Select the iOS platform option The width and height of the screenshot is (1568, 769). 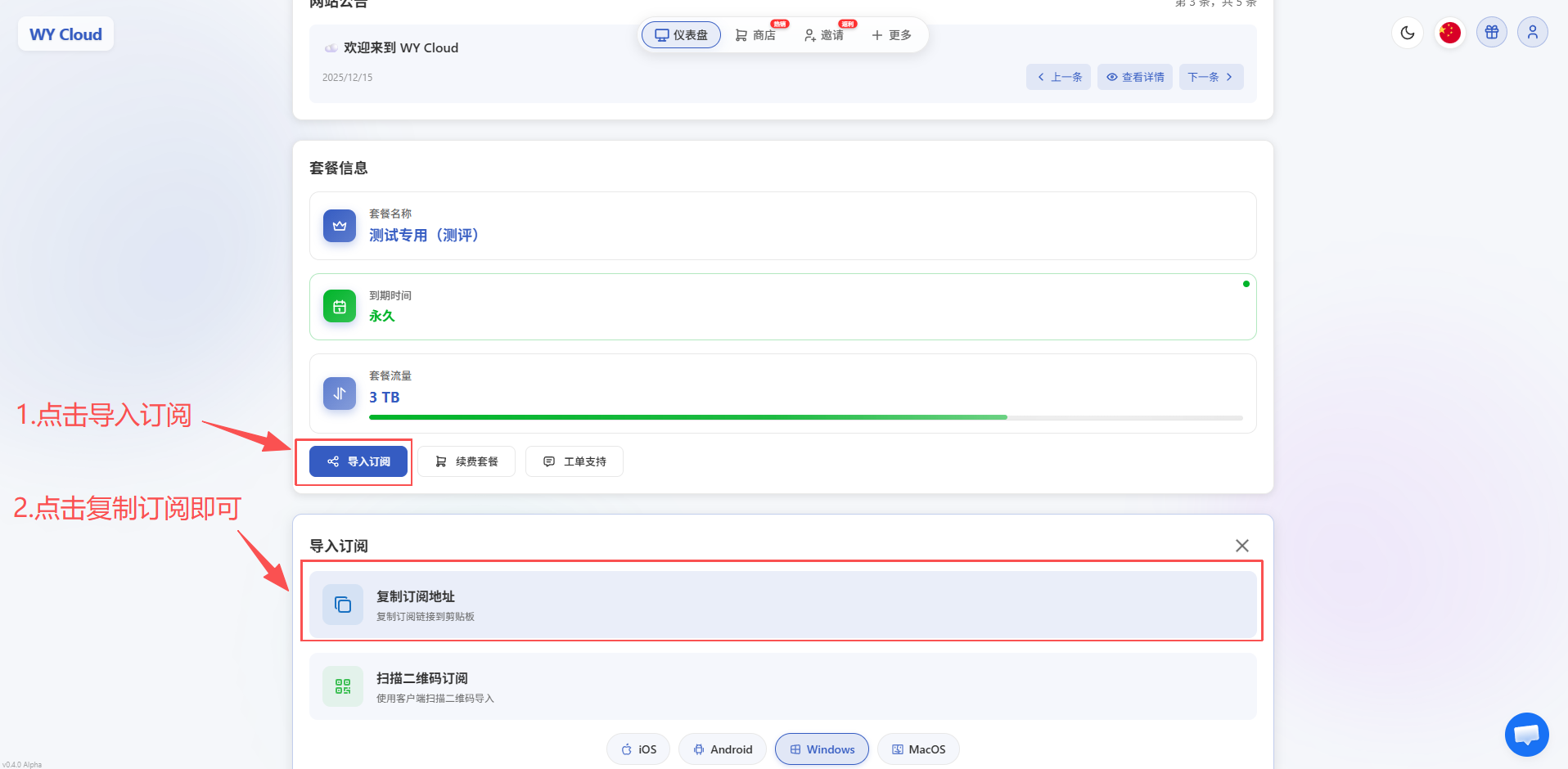coord(638,749)
